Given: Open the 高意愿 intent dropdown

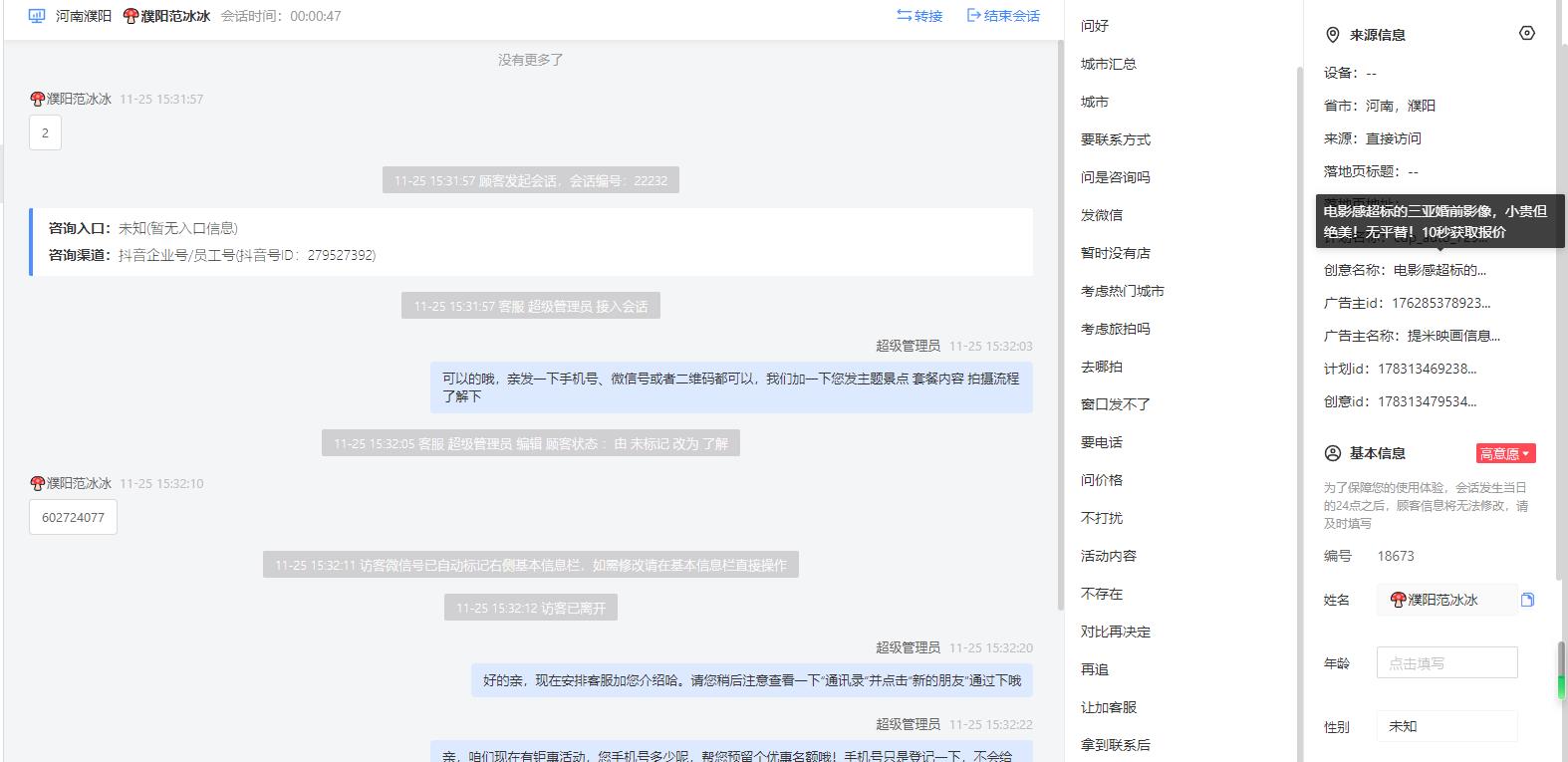Looking at the screenshot, I should [x=1505, y=453].
